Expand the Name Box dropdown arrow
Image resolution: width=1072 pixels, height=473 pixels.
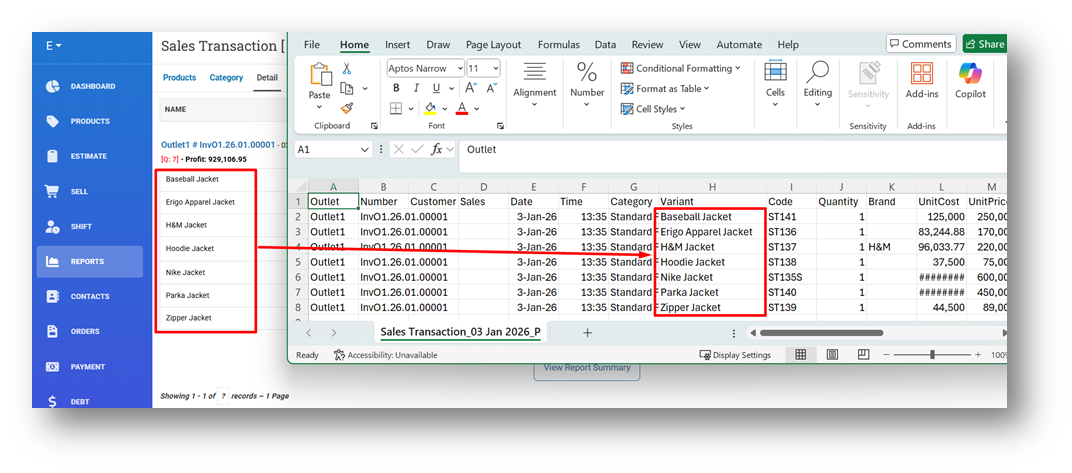[364, 149]
